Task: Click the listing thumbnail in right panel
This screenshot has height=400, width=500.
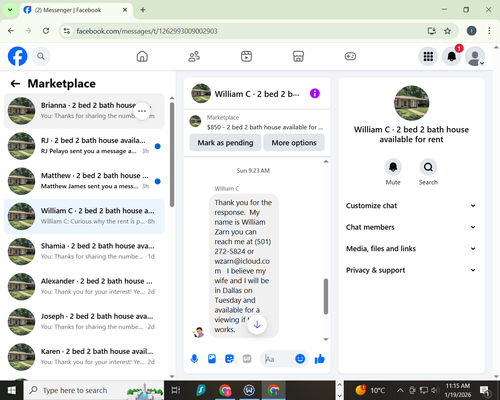Action: pyautogui.click(x=411, y=103)
